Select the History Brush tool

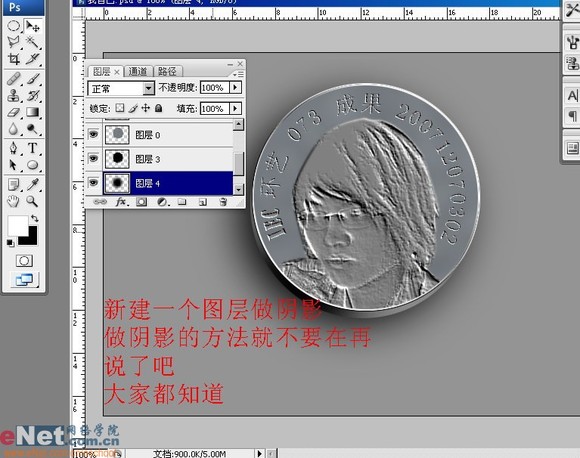click(x=33, y=95)
